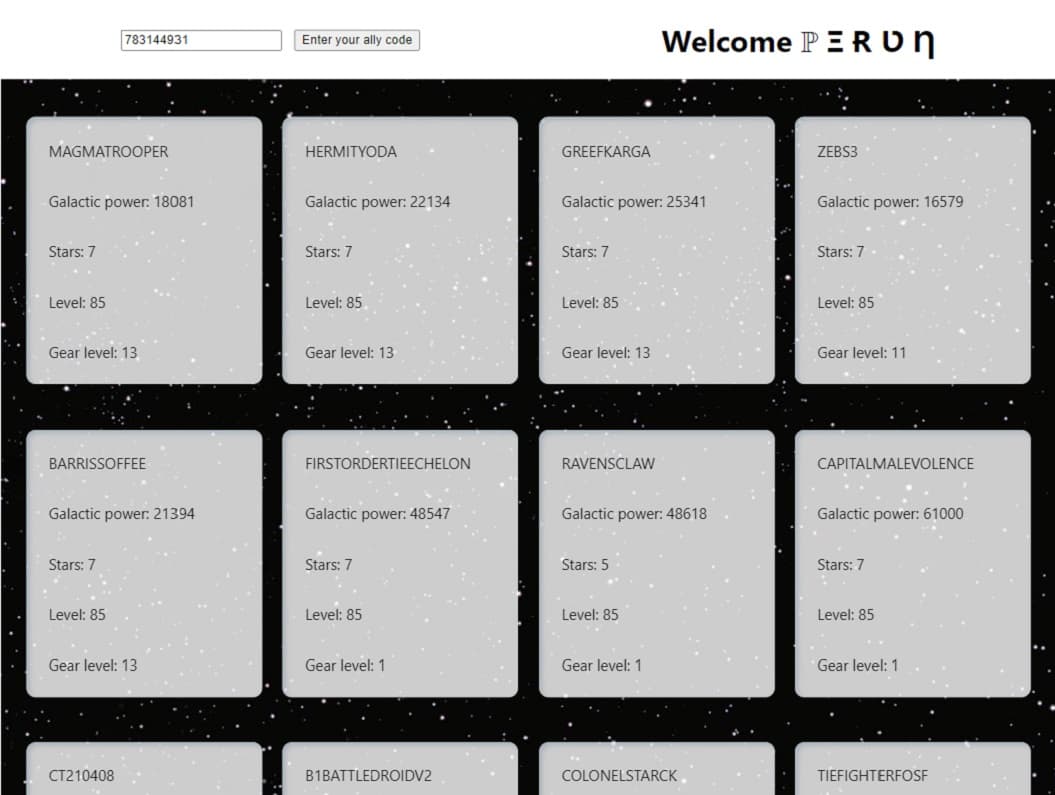This screenshot has height=795, width=1055.
Task: Click the "Enter your ally code" button
Action: (357, 40)
